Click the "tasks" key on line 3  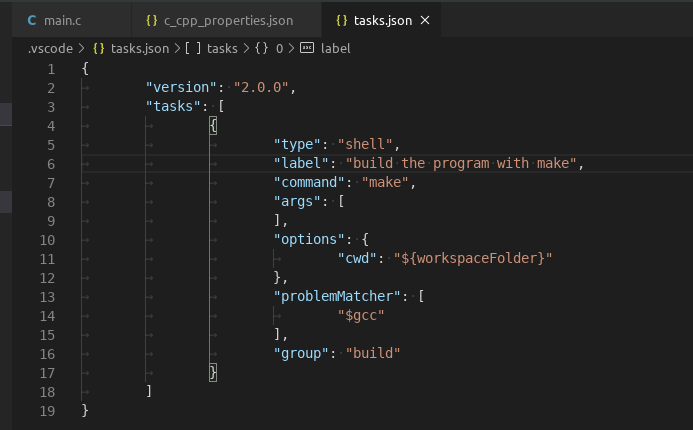tap(173, 107)
